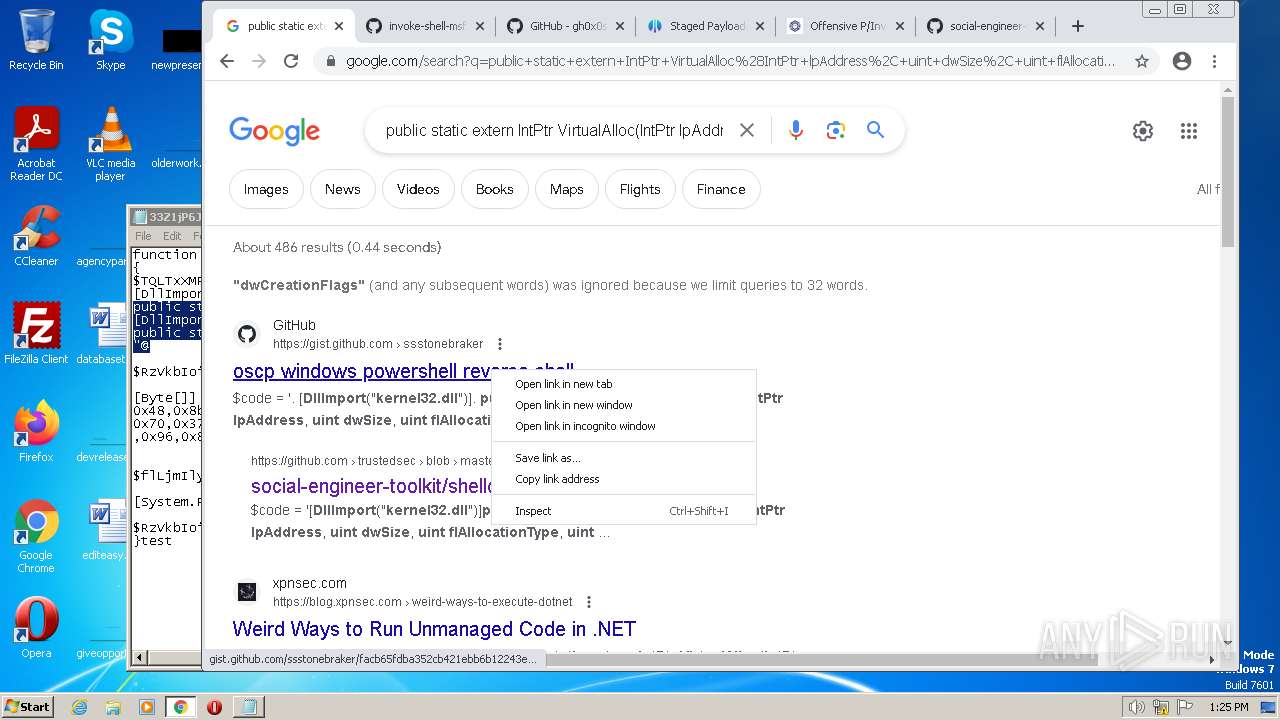Click the Internet Explorer taskbar icon
This screenshot has height=720, width=1280.
point(80,707)
